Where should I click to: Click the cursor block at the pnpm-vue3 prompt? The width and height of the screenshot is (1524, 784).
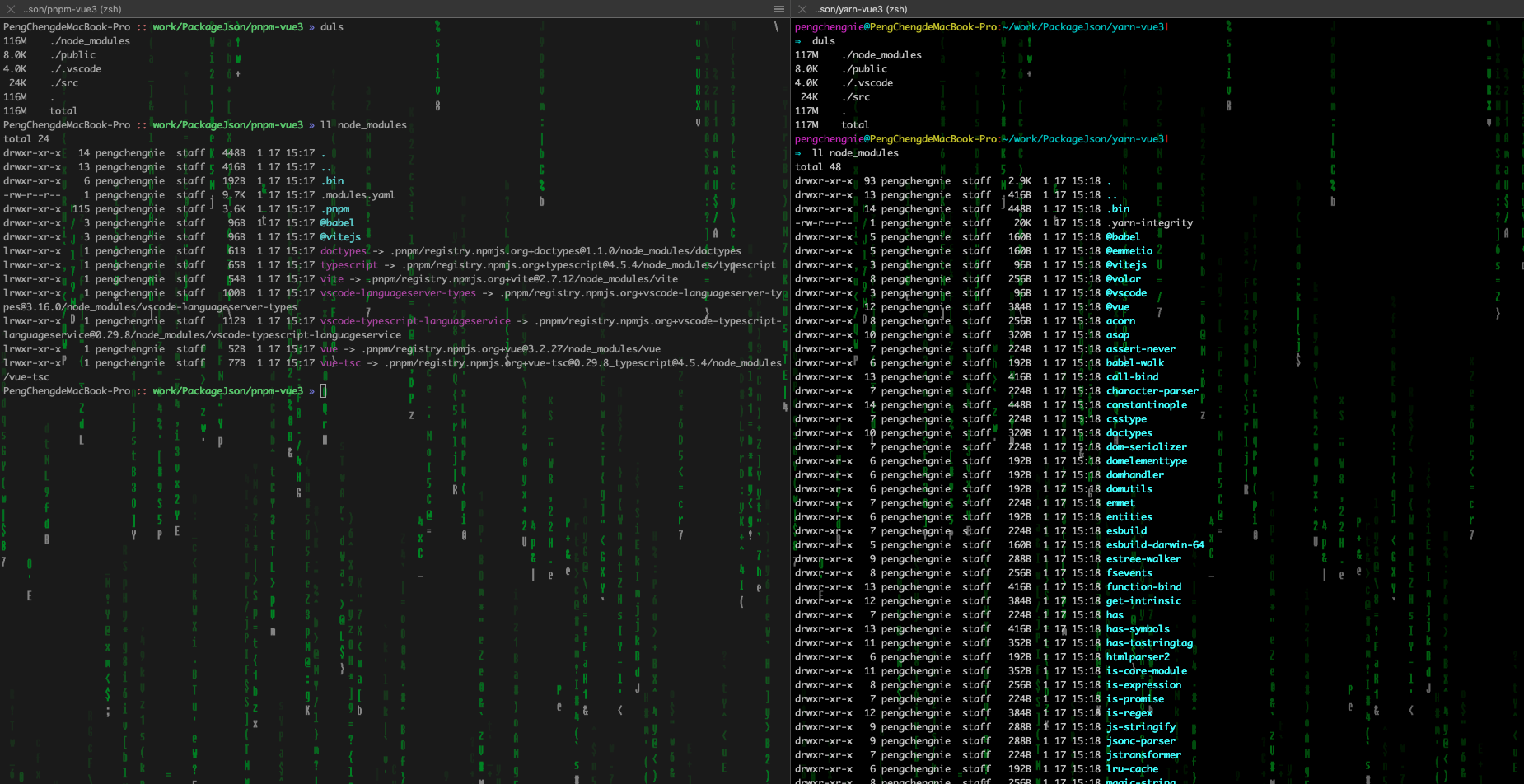324,391
